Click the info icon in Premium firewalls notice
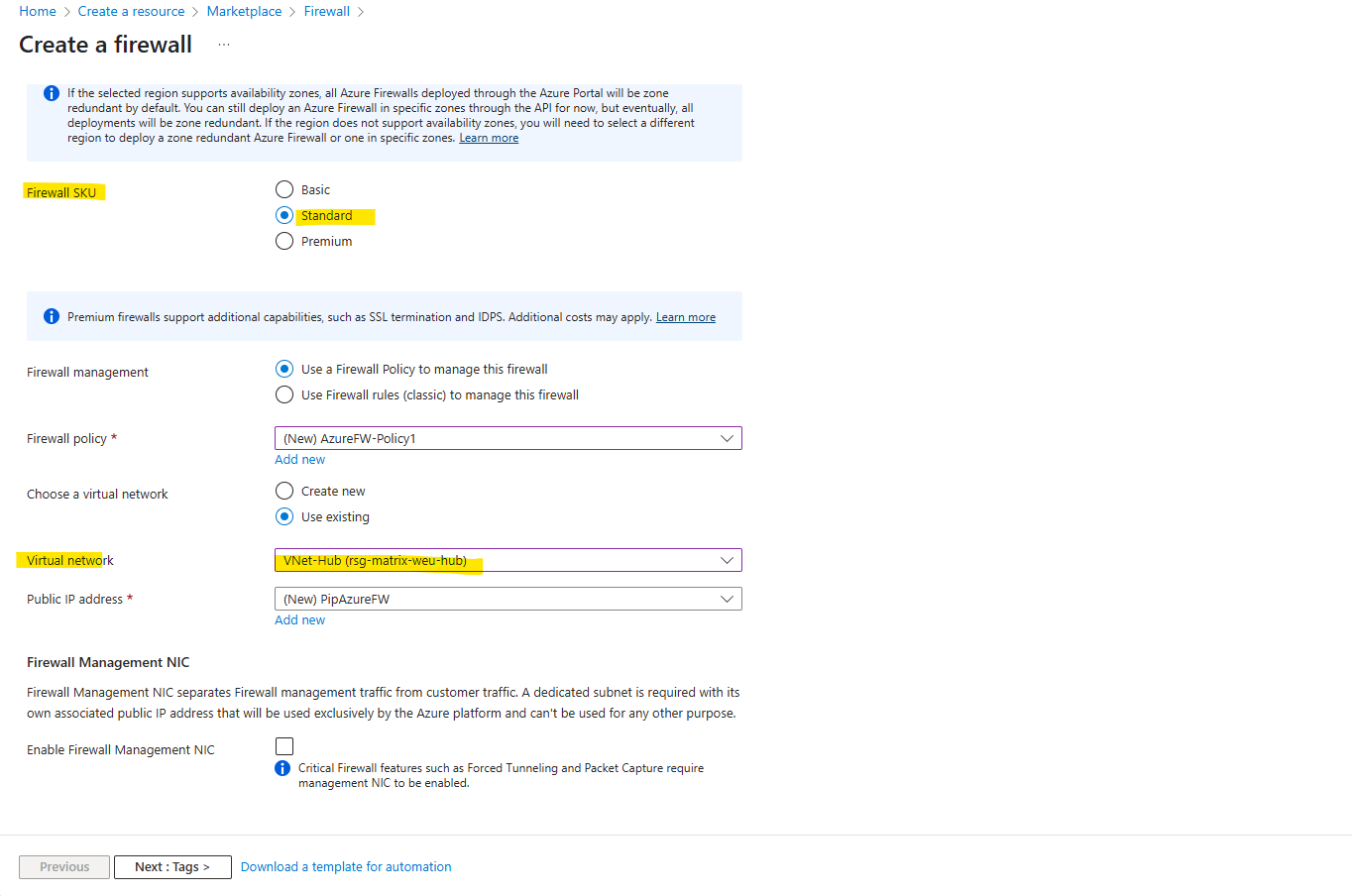This screenshot has height=896, width=1352. click(52, 316)
